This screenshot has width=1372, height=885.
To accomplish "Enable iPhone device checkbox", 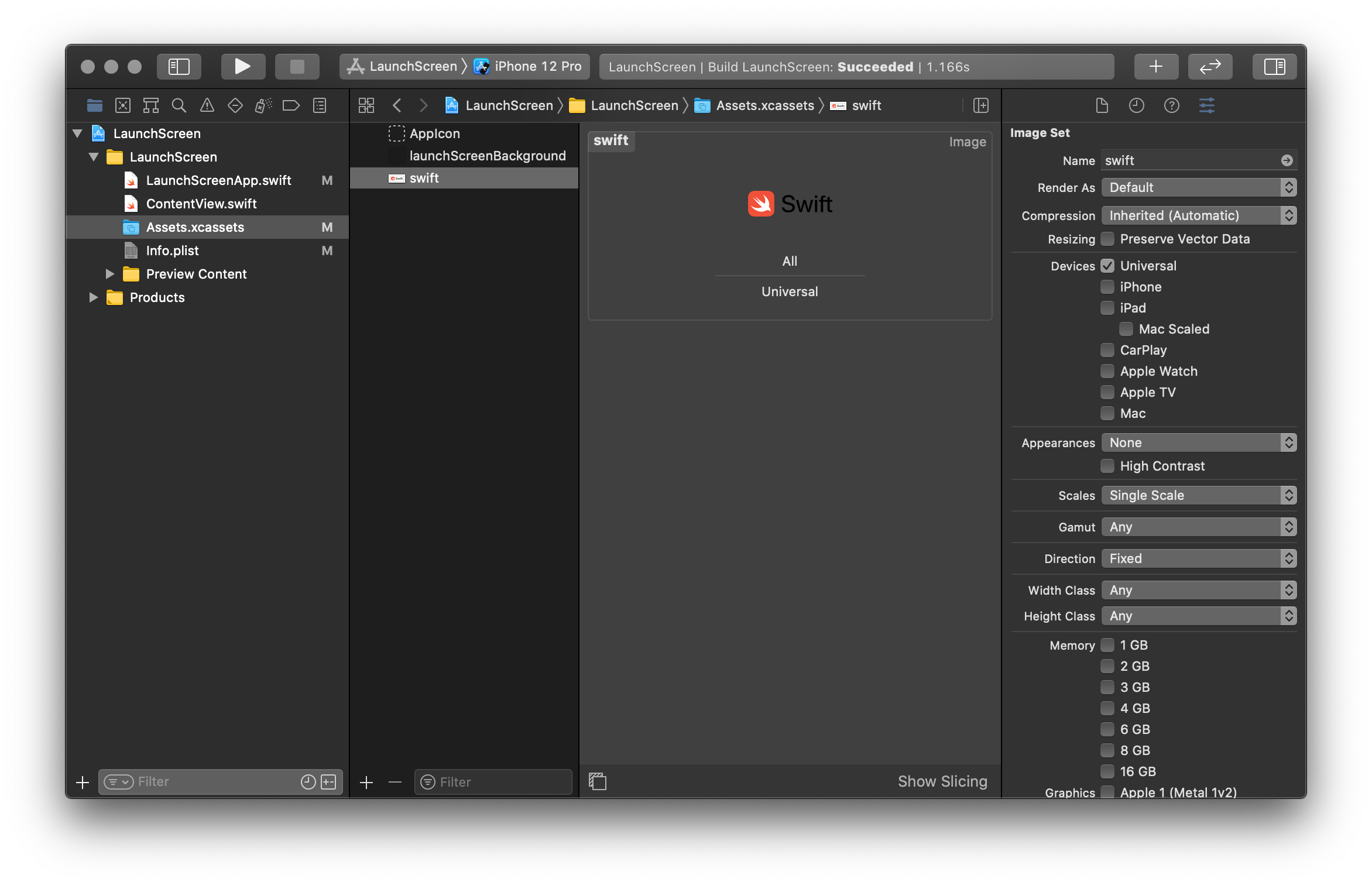I will tap(1107, 286).
